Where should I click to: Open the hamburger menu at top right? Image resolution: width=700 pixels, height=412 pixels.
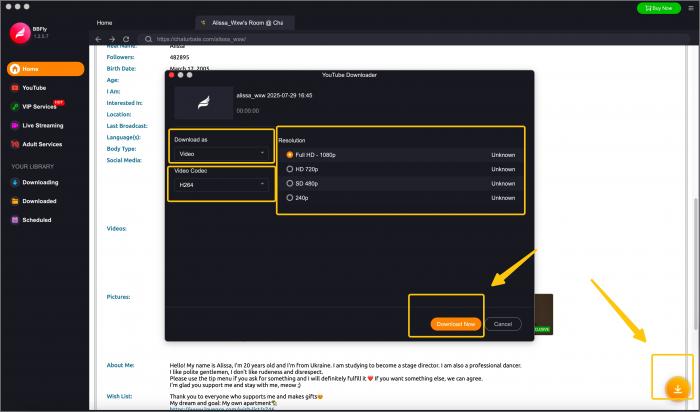[691, 8]
